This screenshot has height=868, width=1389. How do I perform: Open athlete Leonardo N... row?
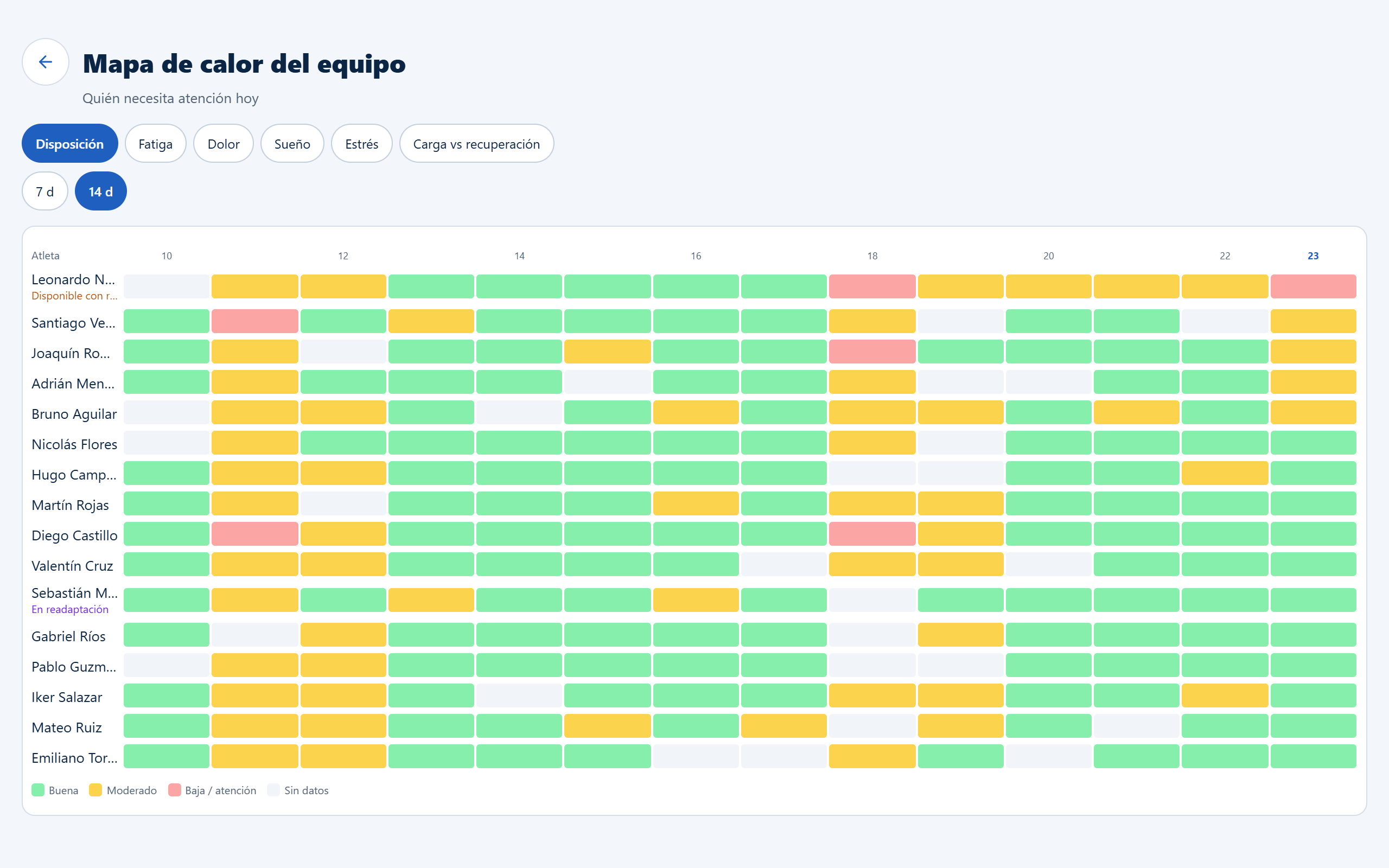[694, 286]
